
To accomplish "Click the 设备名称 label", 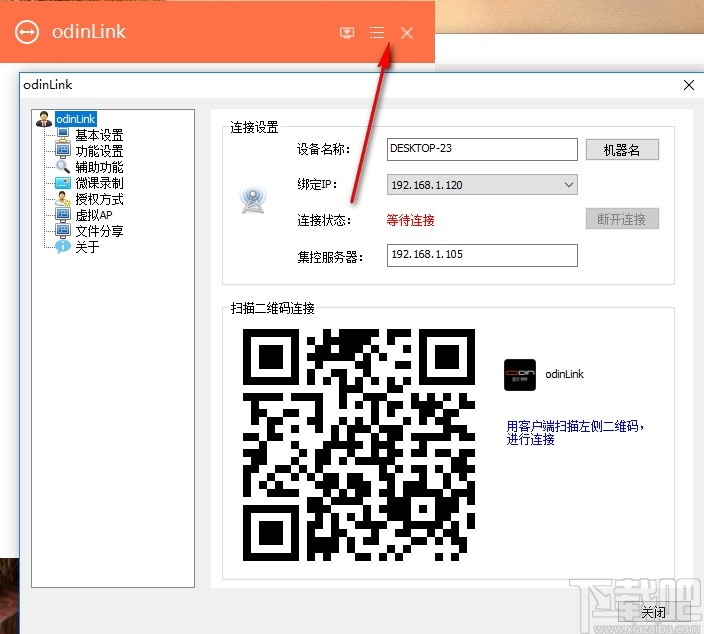I will click(x=323, y=149).
